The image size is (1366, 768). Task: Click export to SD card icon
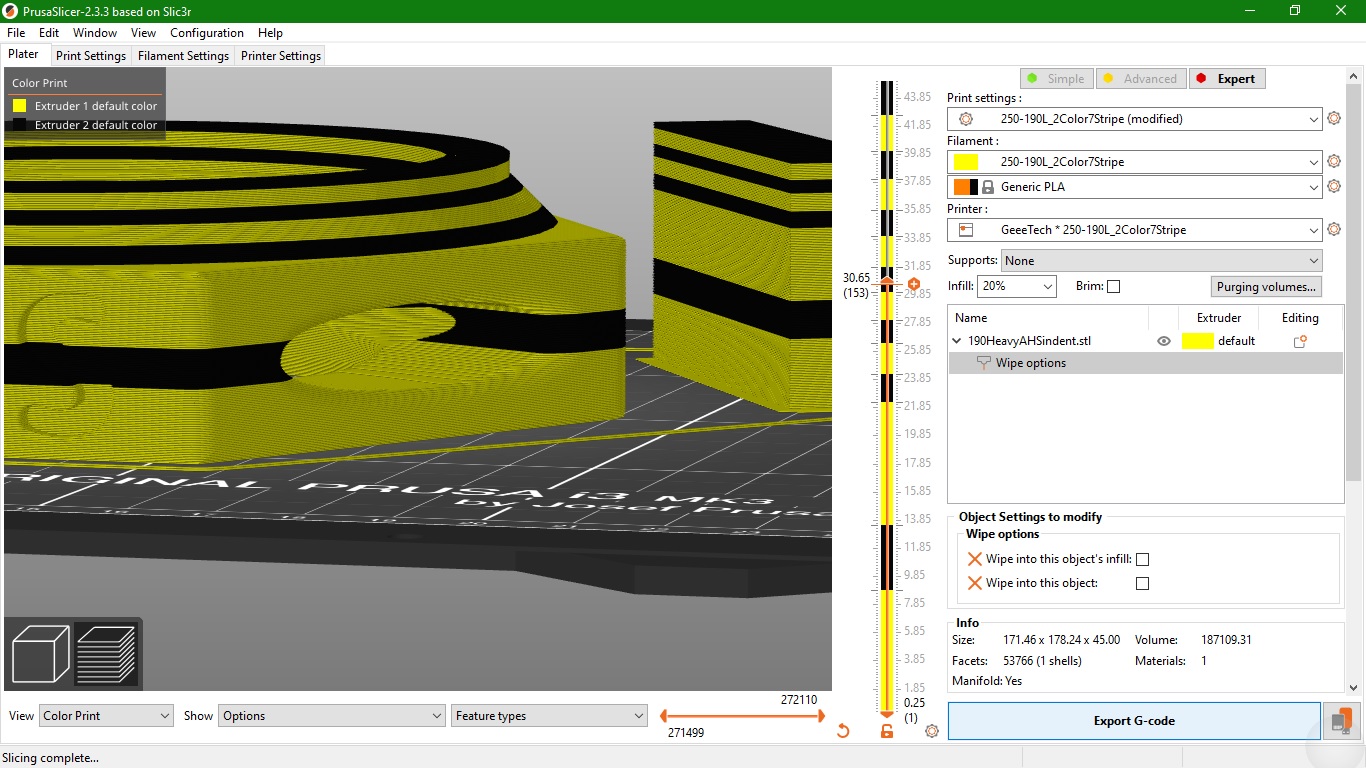pos(1342,721)
